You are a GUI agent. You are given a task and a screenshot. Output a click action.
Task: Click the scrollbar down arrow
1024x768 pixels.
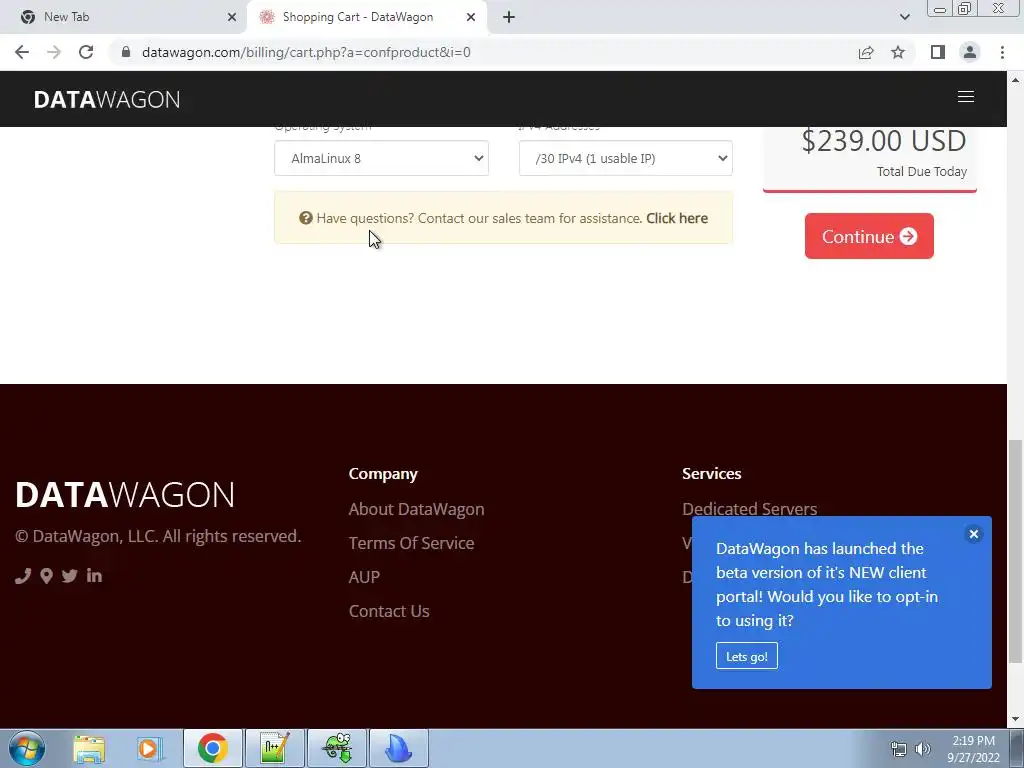click(1015, 720)
